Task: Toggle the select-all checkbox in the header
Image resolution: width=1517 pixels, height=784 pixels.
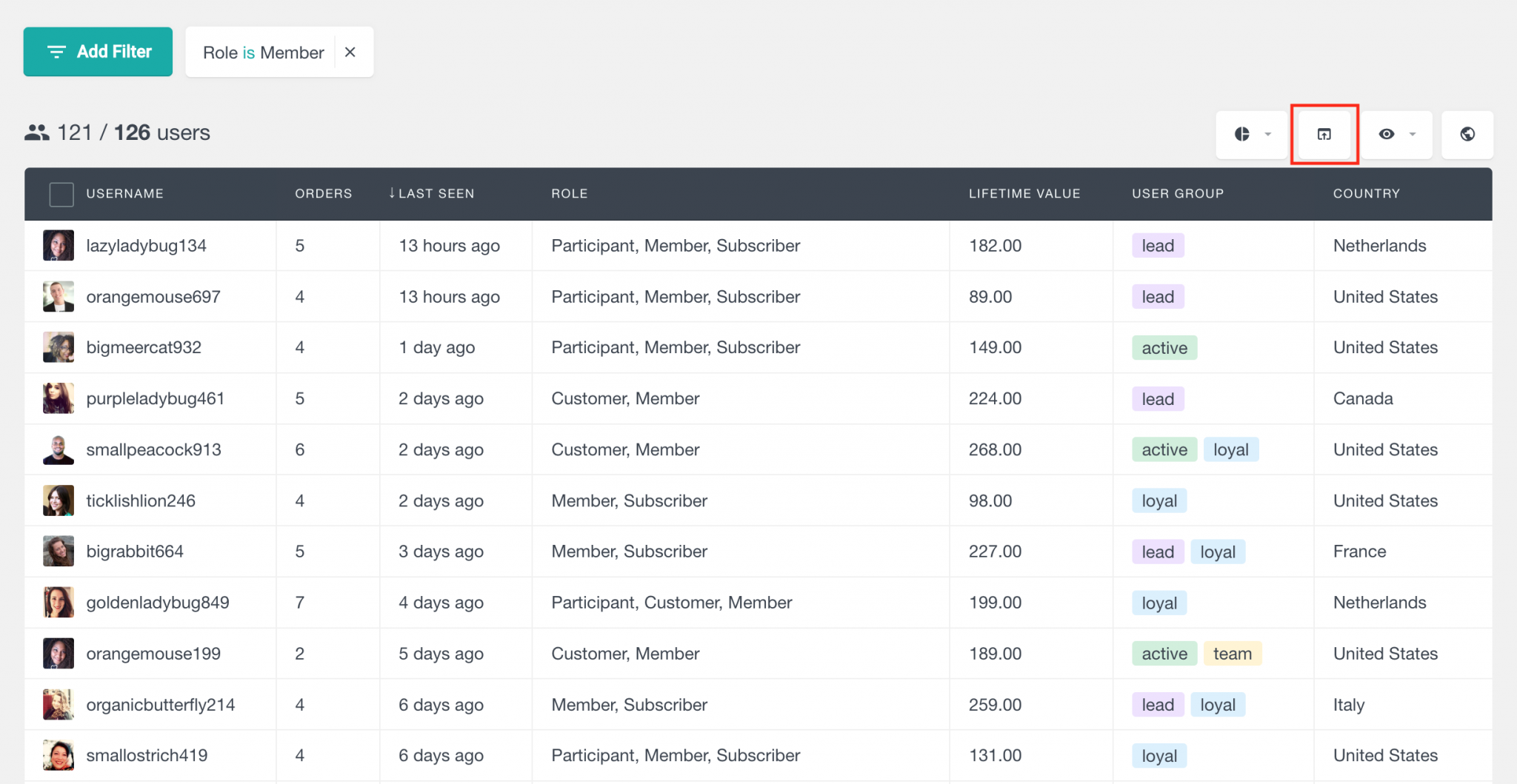Action: [x=61, y=193]
